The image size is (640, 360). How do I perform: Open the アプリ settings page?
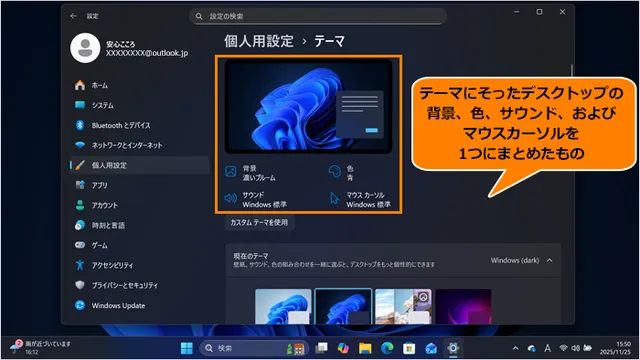(x=139, y=185)
